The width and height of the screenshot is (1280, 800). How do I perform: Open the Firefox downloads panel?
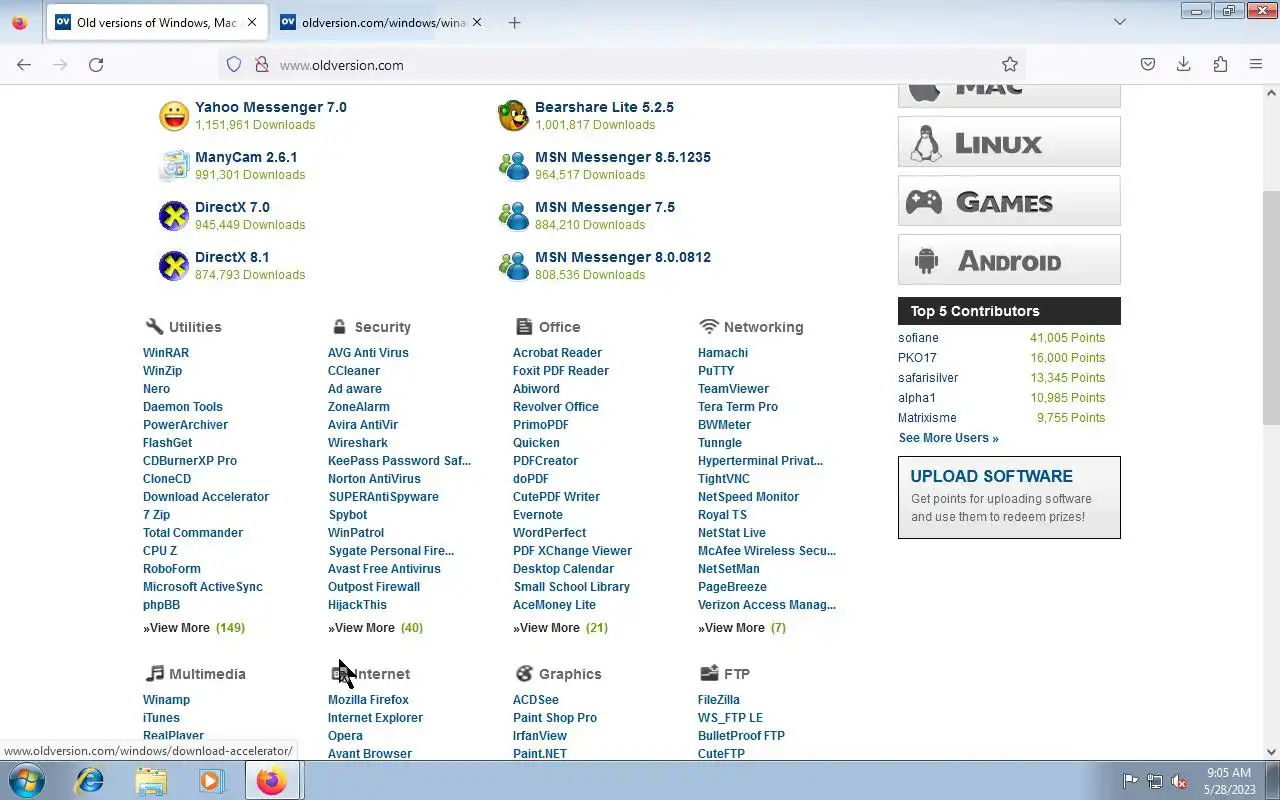coord(1184,64)
